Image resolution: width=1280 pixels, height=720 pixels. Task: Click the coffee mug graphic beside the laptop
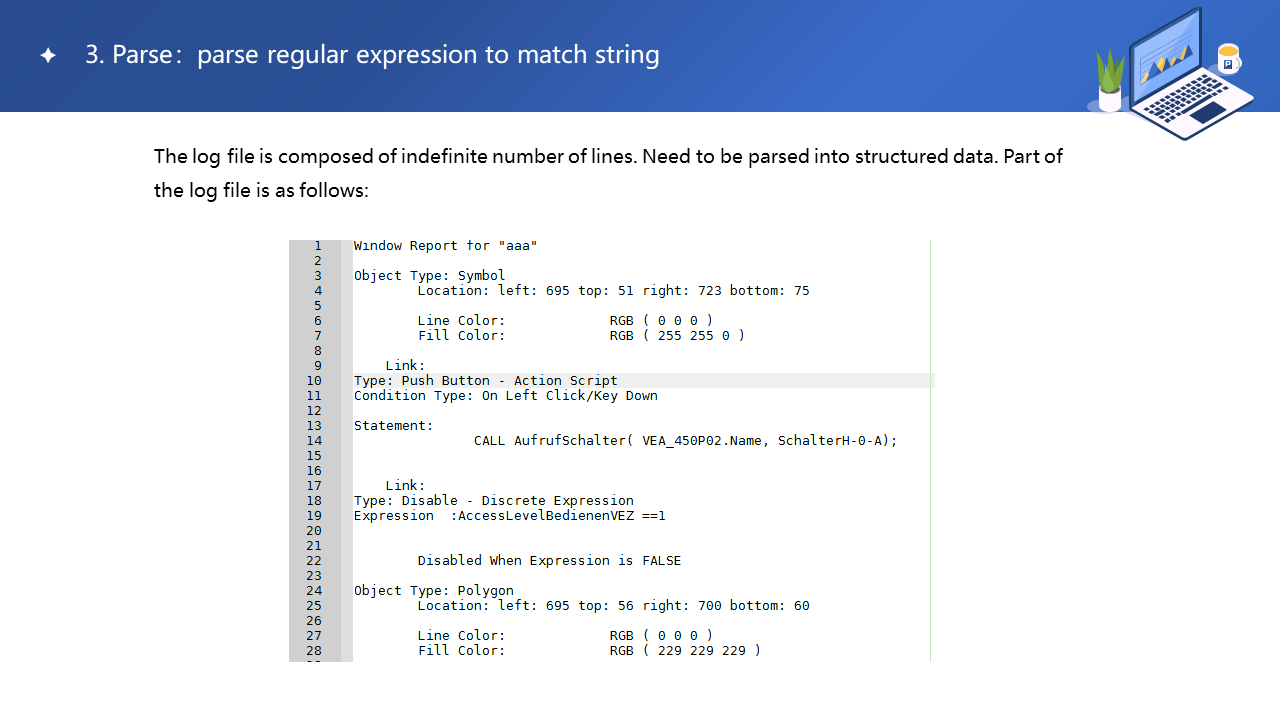(x=1228, y=58)
